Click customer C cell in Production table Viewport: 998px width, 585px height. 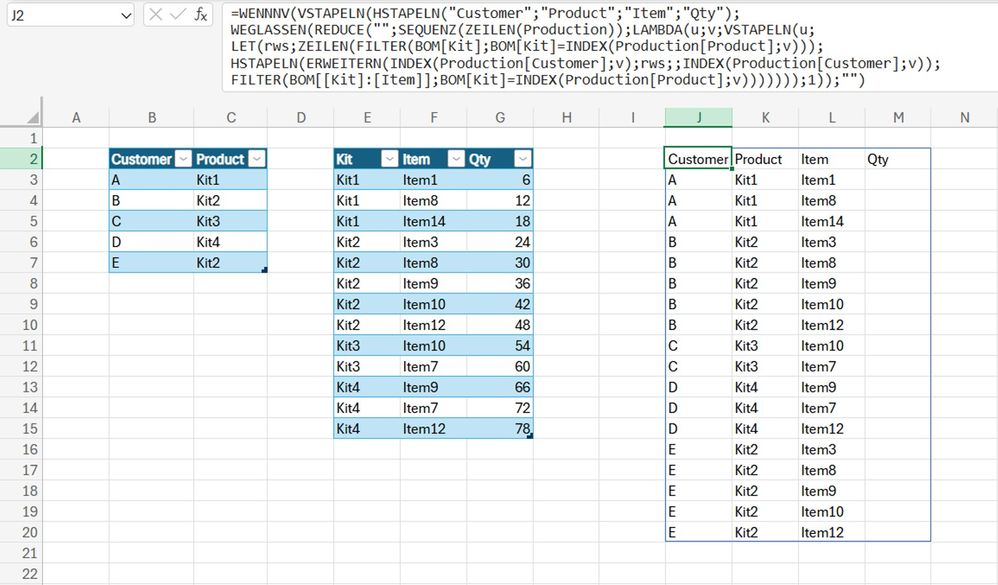point(151,221)
